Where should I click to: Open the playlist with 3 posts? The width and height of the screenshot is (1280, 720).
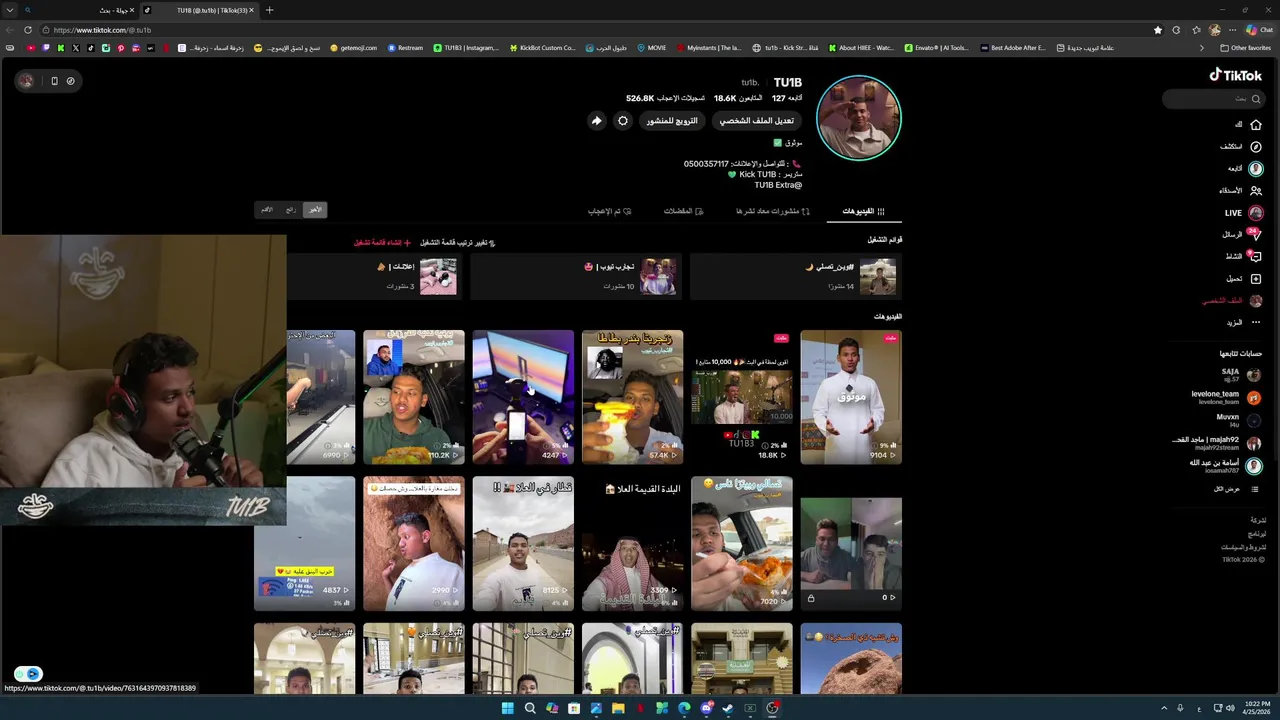pyautogui.click(x=373, y=276)
